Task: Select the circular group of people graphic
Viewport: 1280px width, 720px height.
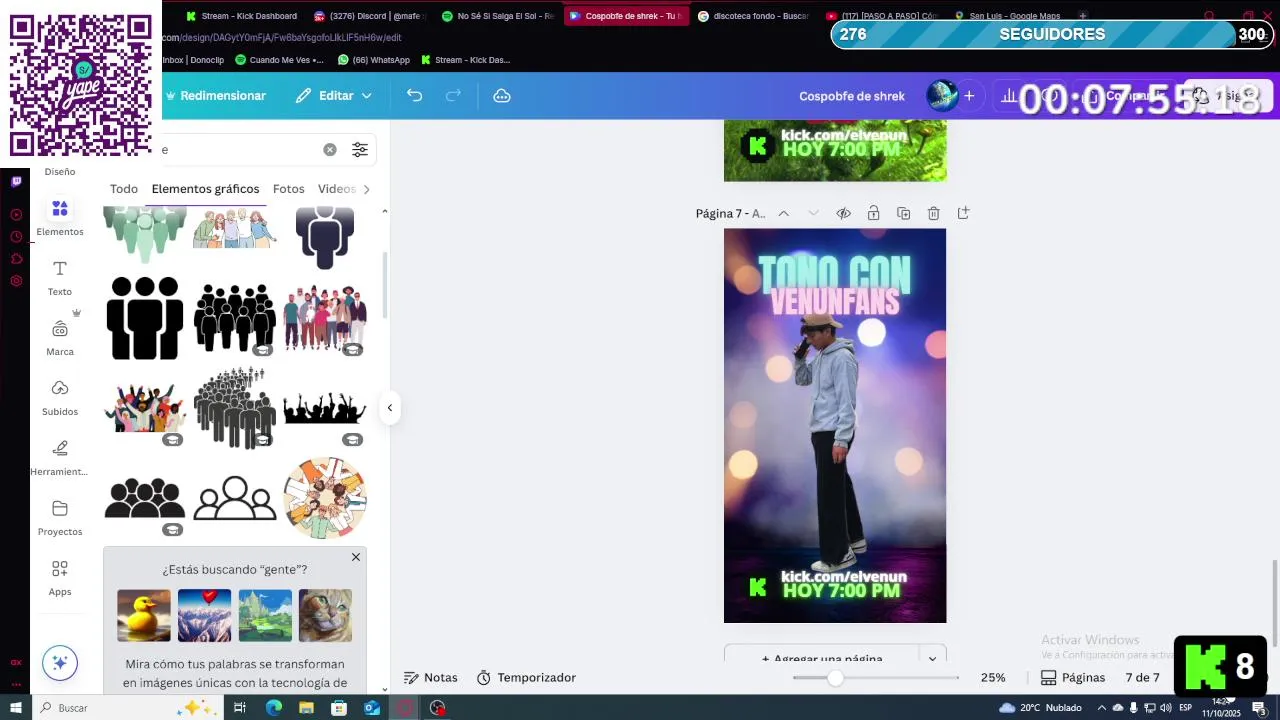Action: pyautogui.click(x=325, y=498)
